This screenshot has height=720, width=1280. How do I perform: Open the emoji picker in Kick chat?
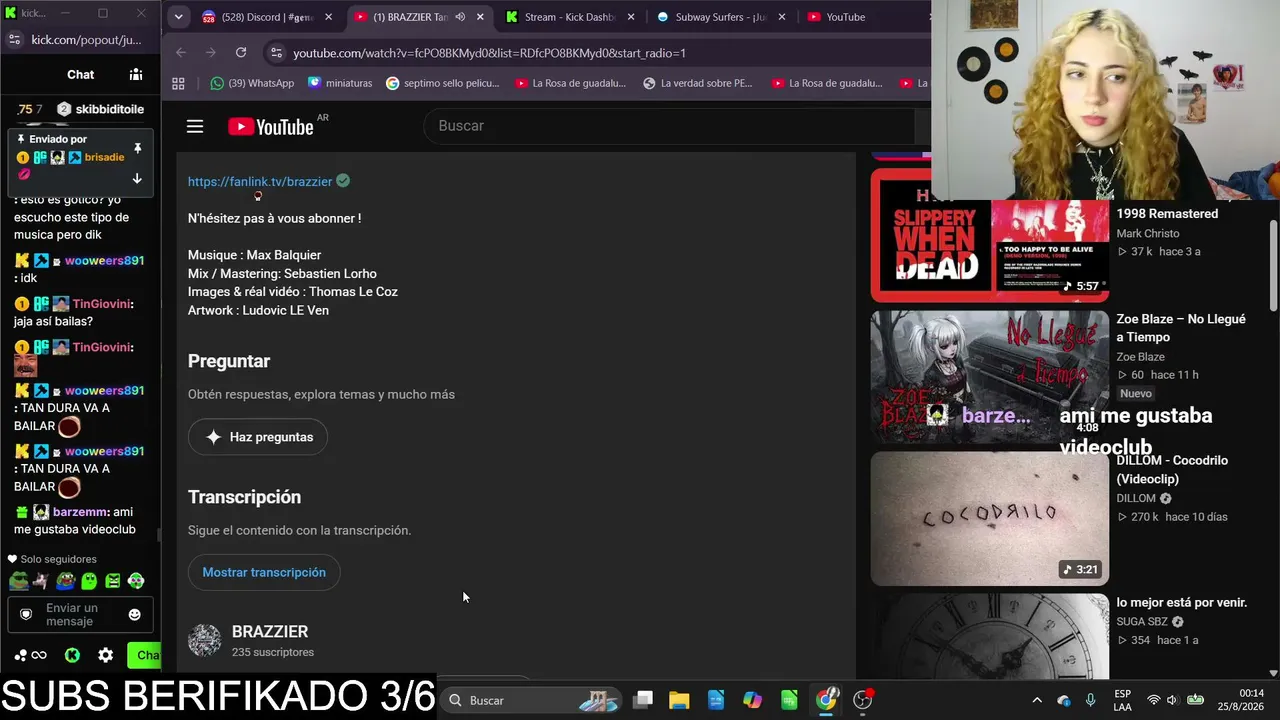click(135, 614)
